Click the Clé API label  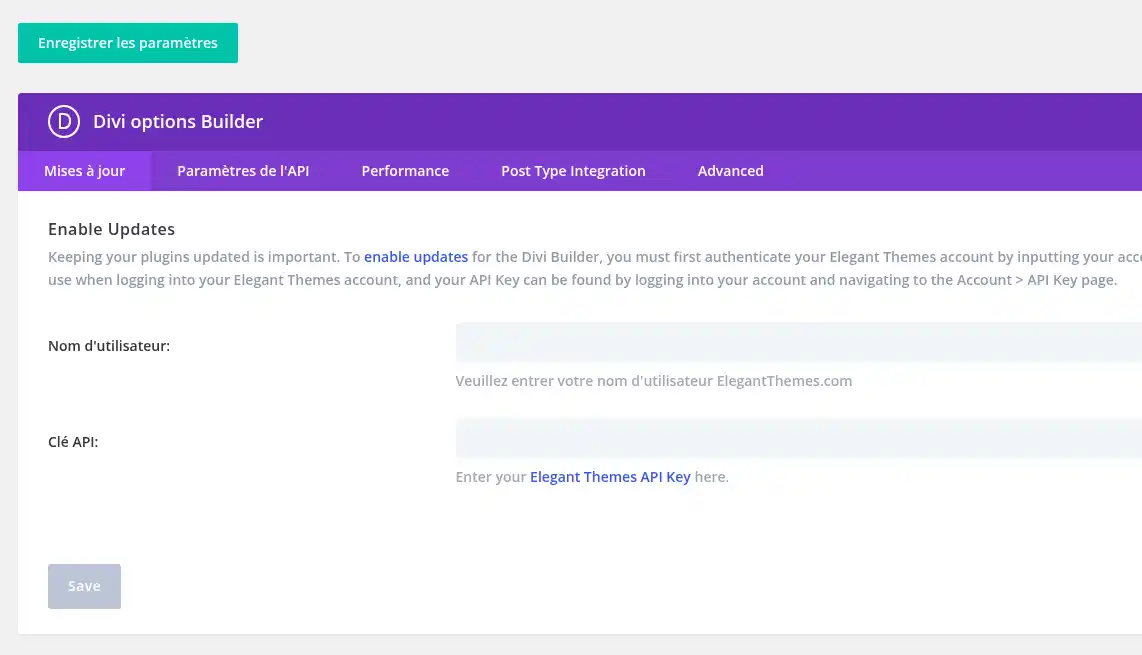pos(73,442)
